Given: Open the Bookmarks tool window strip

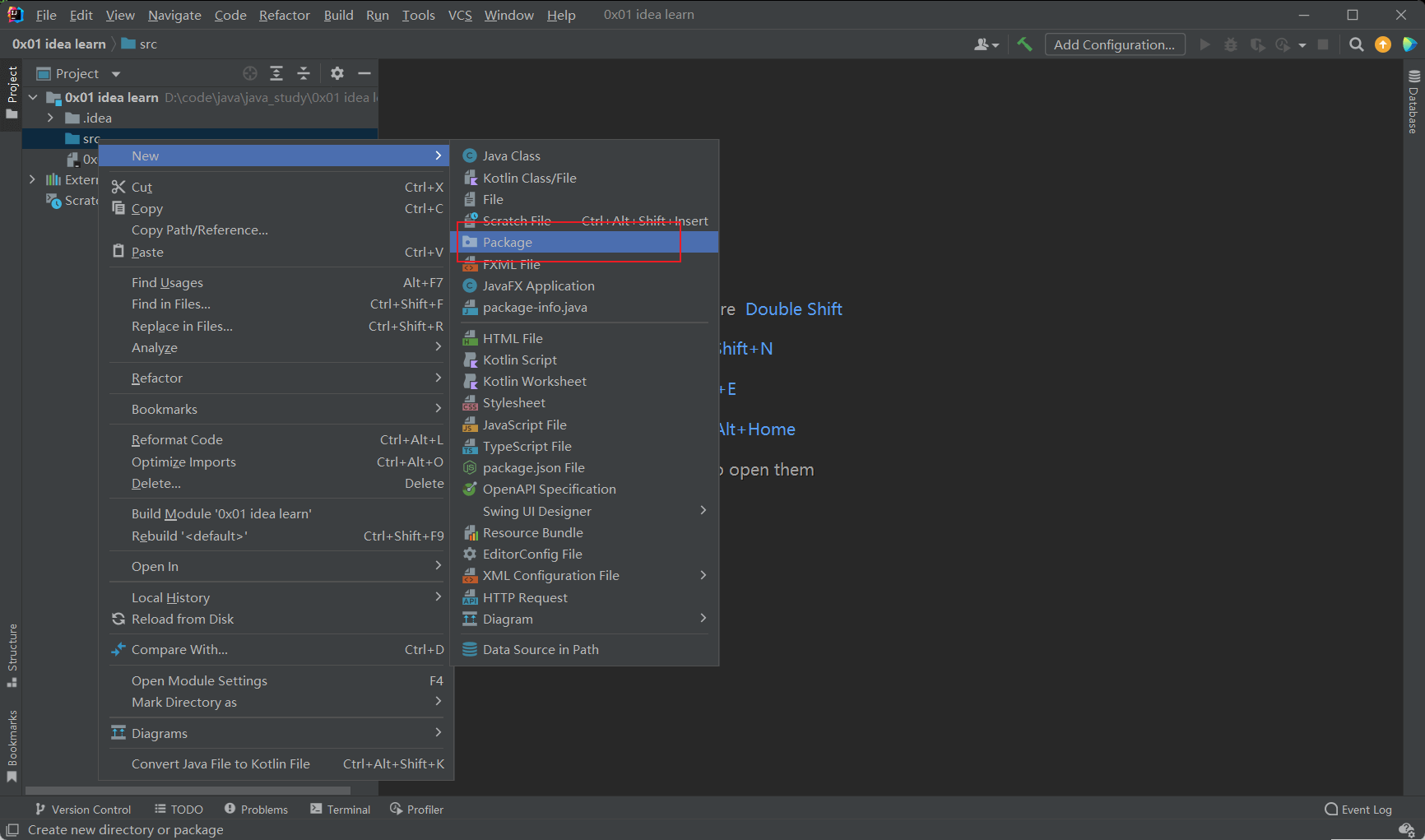Looking at the screenshot, I should 12,746.
